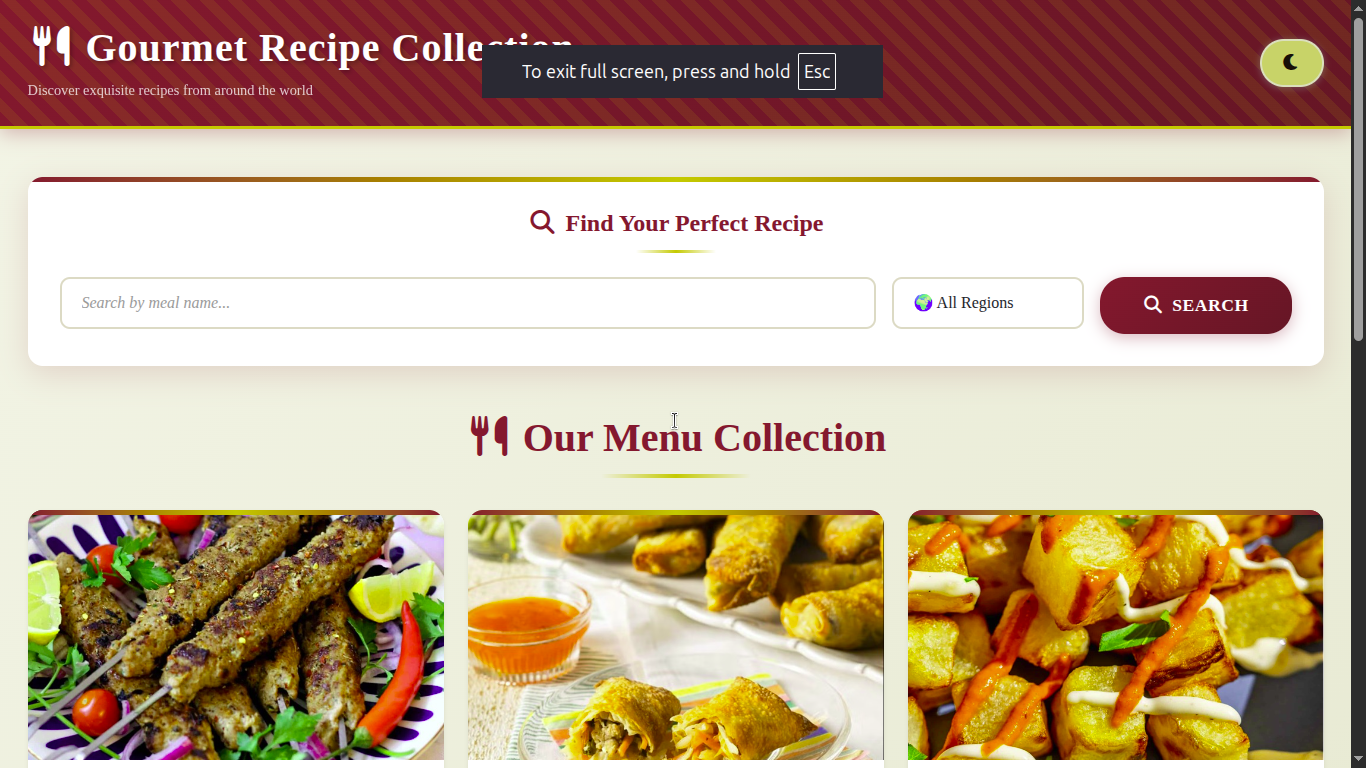Click the fork and knife logo in header
1366x768 pixels.
click(51, 47)
